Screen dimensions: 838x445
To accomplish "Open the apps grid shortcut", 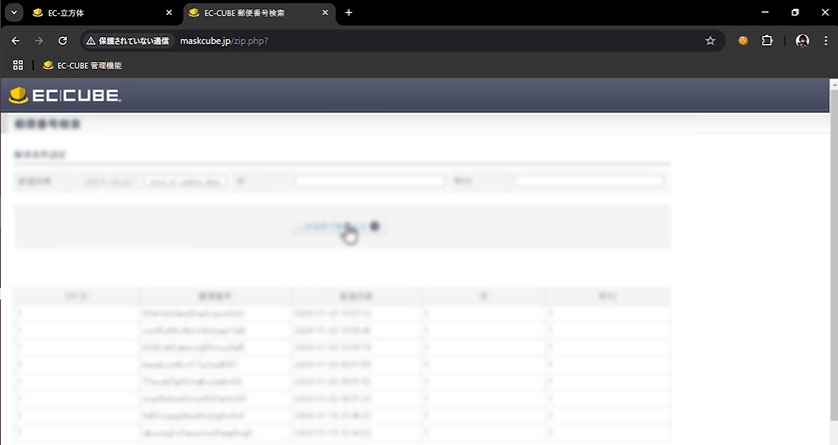I will (x=18, y=65).
